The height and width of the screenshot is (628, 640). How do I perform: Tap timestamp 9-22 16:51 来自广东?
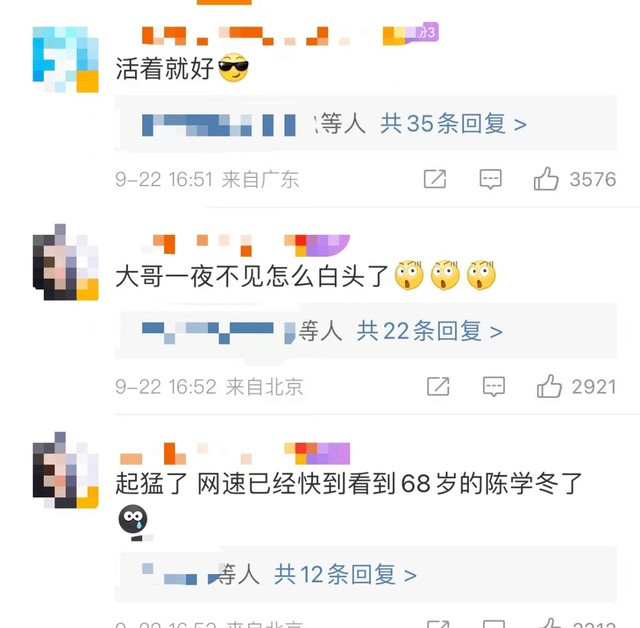(x=207, y=180)
